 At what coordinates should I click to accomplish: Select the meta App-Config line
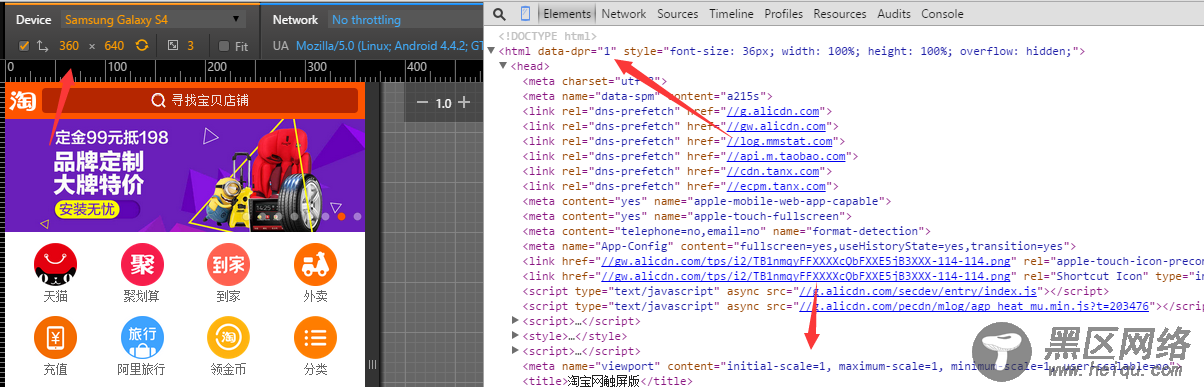click(x=799, y=246)
